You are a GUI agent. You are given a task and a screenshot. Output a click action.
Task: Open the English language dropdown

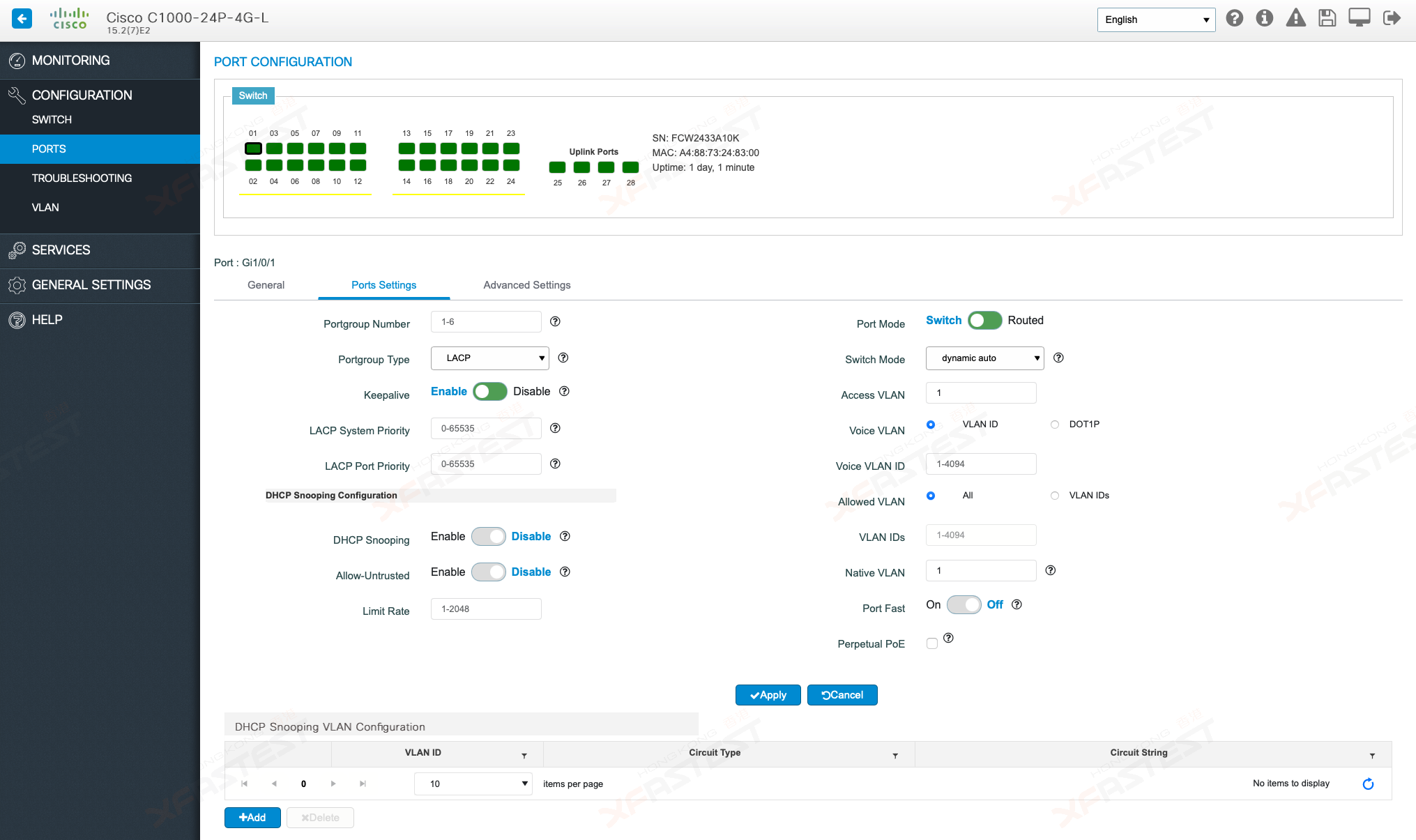click(x=1156, y=20)
